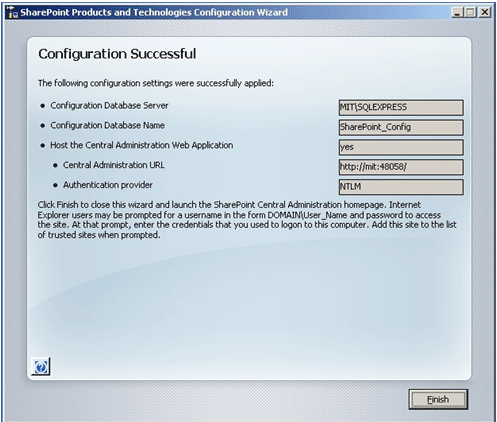Screen dimensions: 497x422
Task: Click the wizard title bar application icon
Action: [13, 13]
